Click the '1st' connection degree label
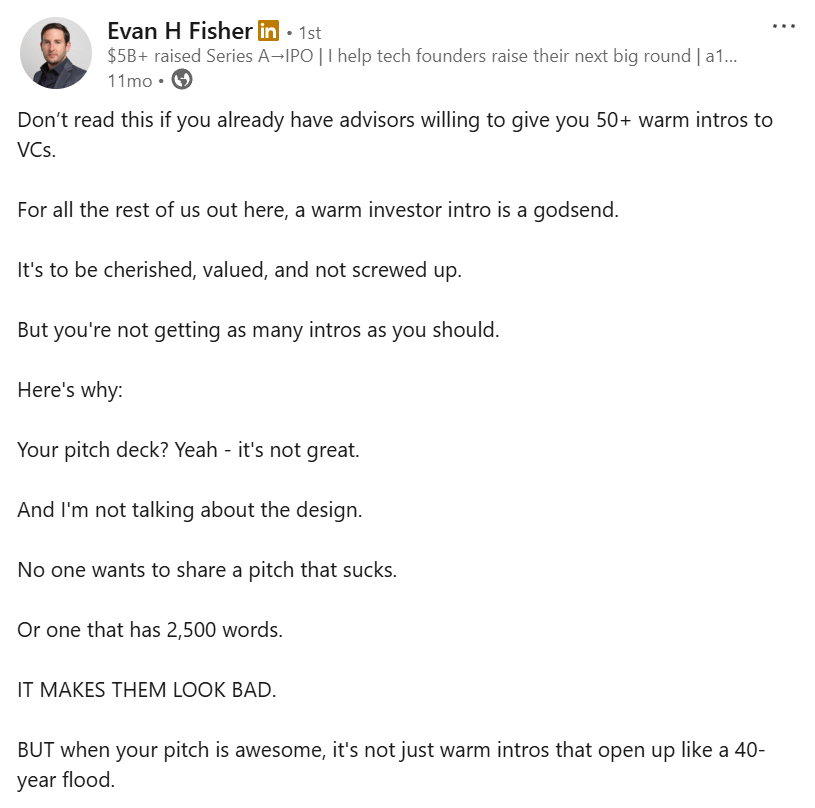Screen dimensions: 815x808 [308, 32]
